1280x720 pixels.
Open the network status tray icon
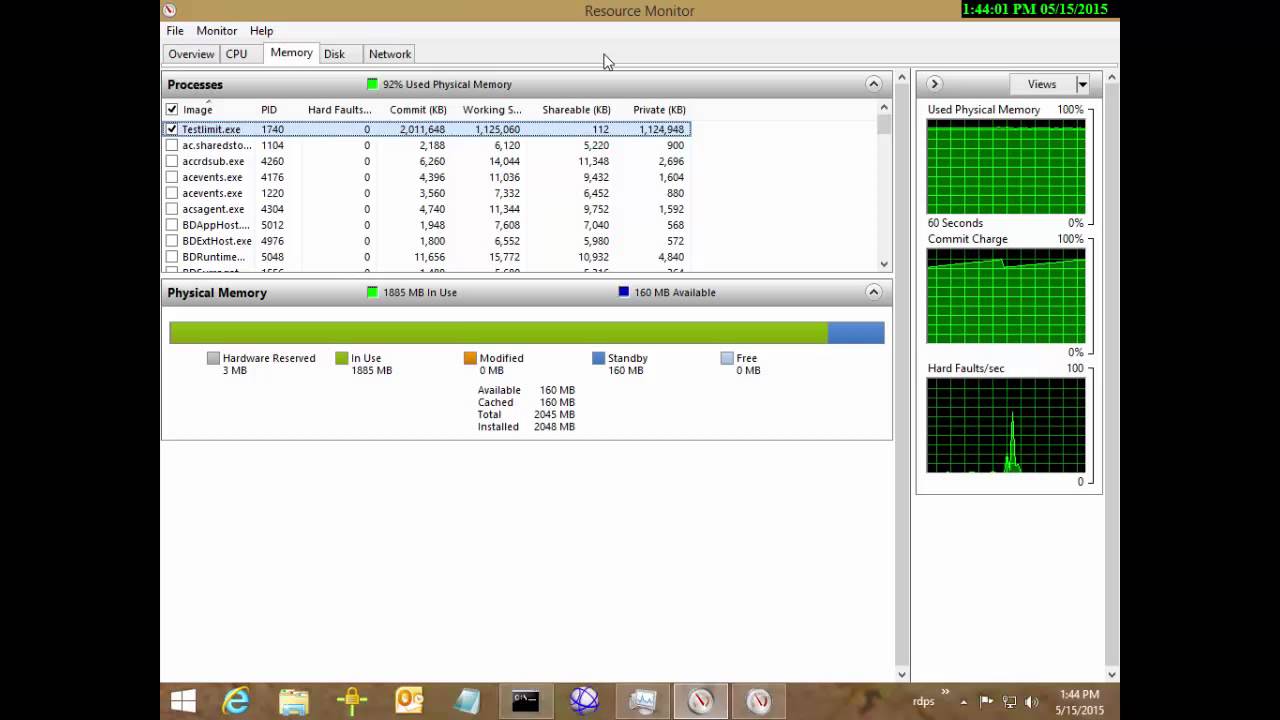pyautogui.click(x=1009, y=702)
